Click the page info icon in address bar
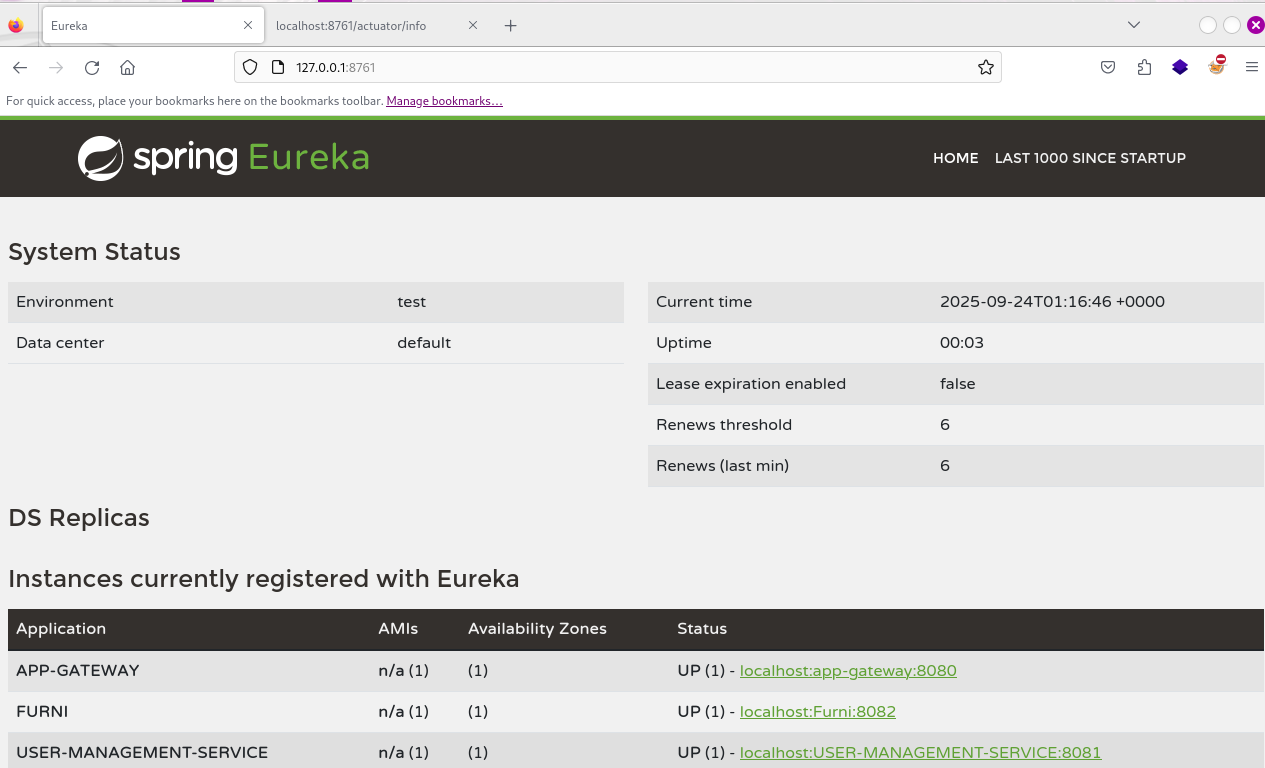Screen dimensions: 1265x768 pos(278,67)
